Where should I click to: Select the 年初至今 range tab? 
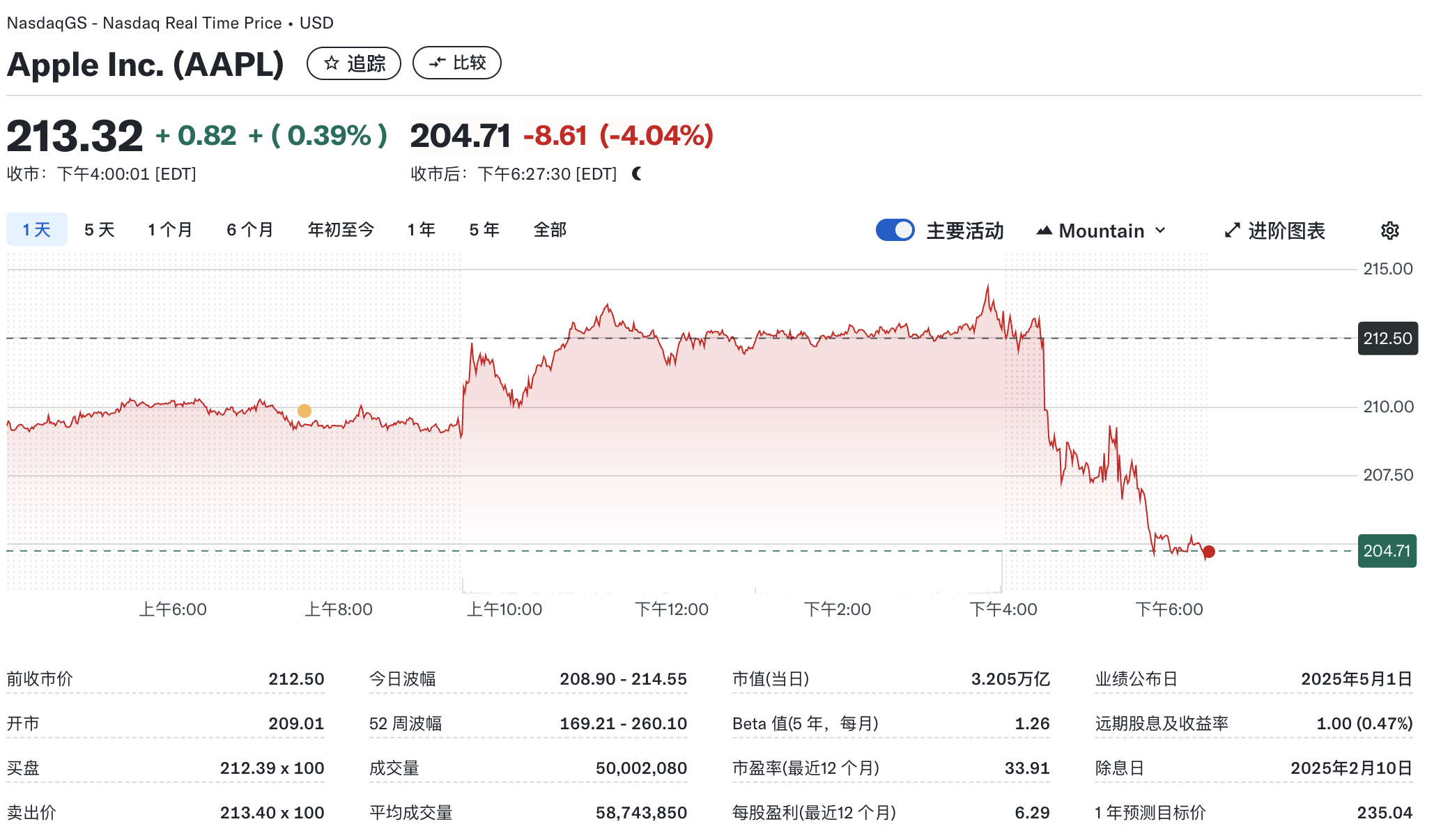pyautogui.click(x=340, y=229)
